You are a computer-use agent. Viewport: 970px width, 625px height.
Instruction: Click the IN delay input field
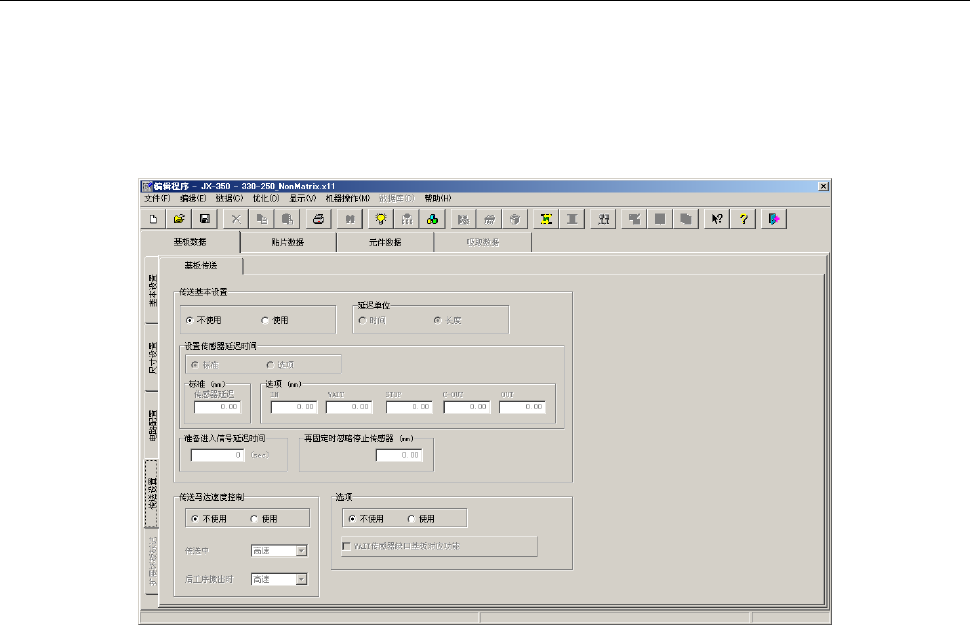pyautogui.click(x=294, y=407)
